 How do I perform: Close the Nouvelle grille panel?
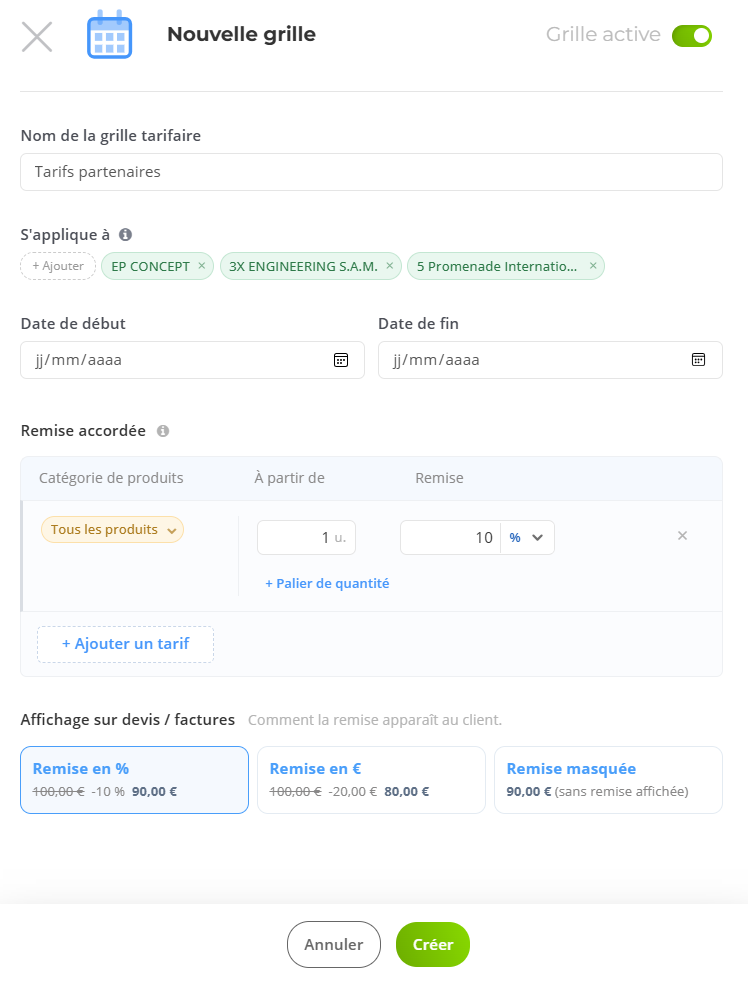click(37, 36)
